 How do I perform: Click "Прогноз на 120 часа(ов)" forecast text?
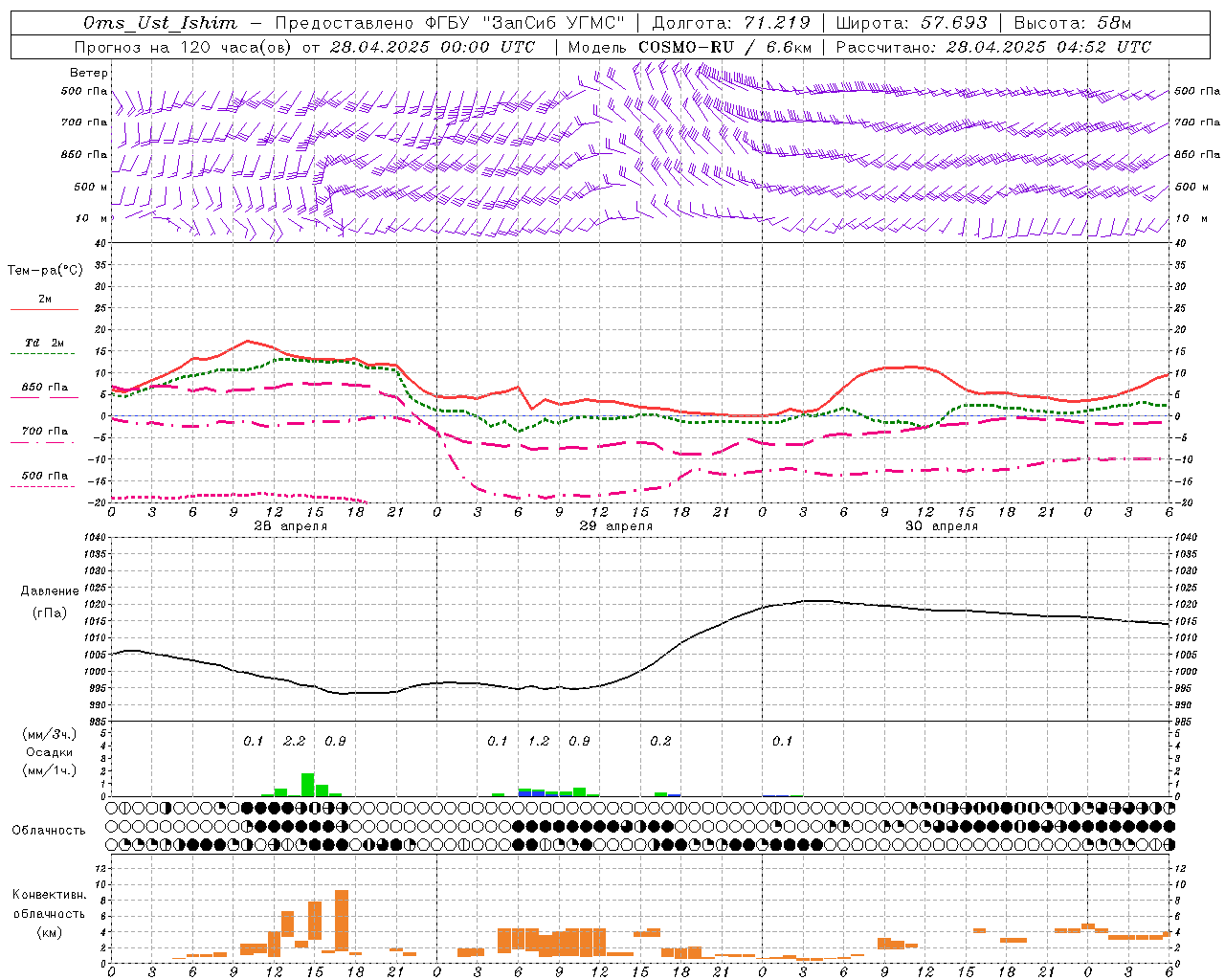point(184,47)
